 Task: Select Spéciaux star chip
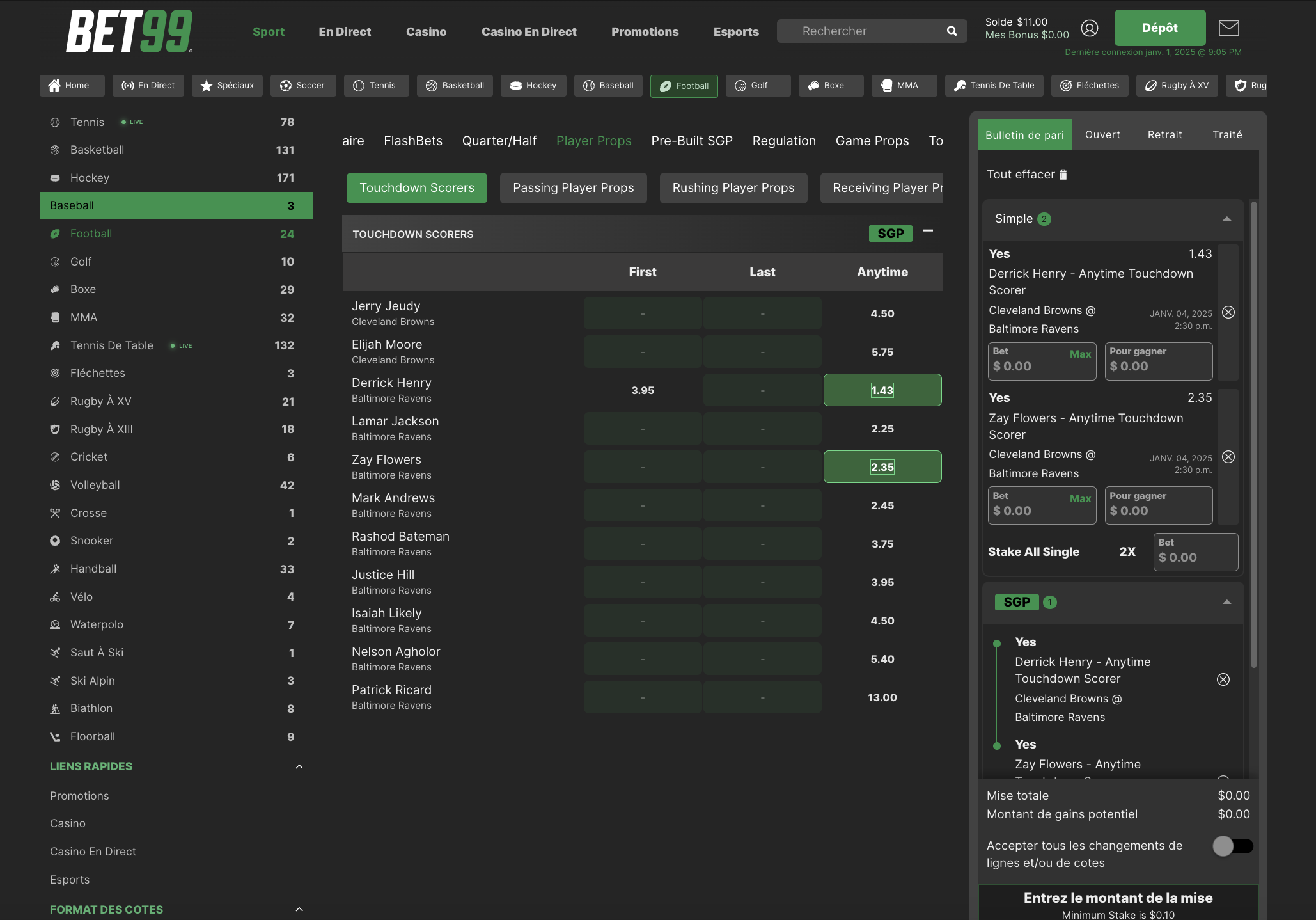tap(227, 86)
